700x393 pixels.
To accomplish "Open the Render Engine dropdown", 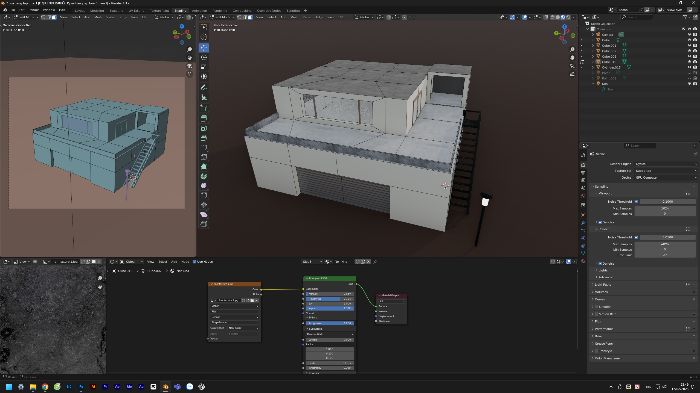I will [x=665, y=164].
